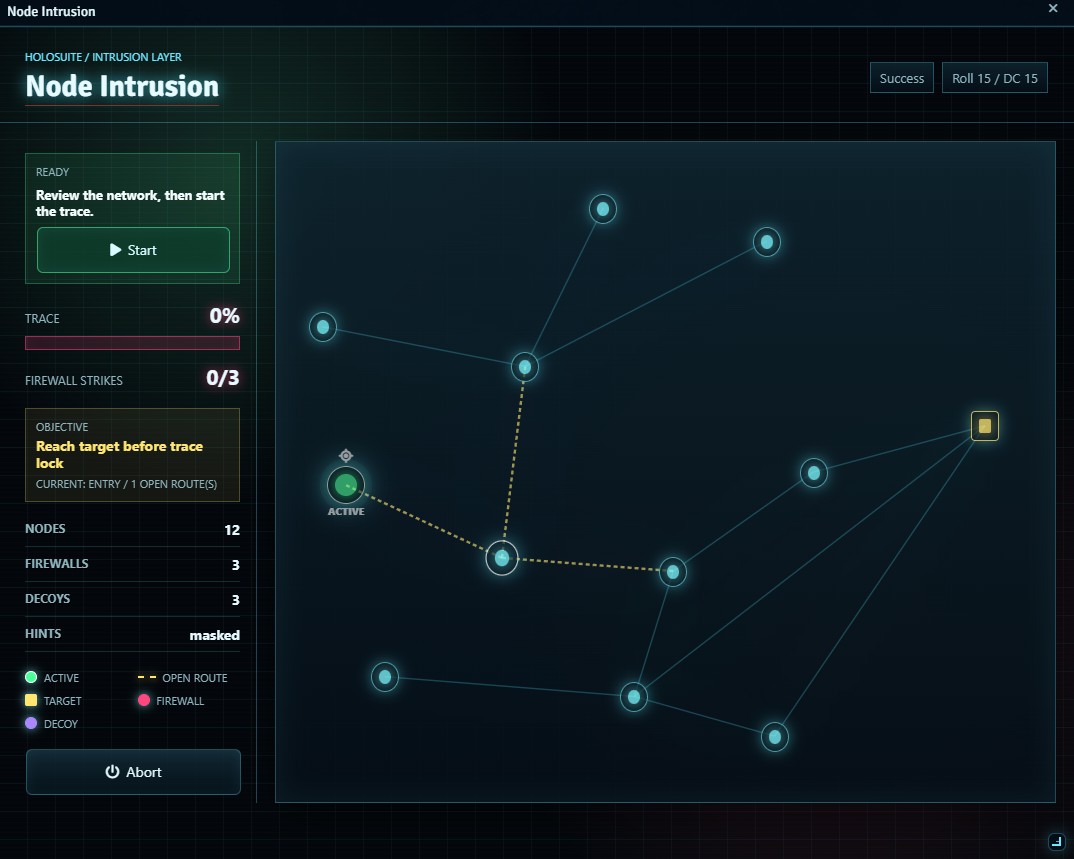Click the Node Intrusion heading
Image resolution: width=1074 pixels, height=859 pixels.
[122, 86]
